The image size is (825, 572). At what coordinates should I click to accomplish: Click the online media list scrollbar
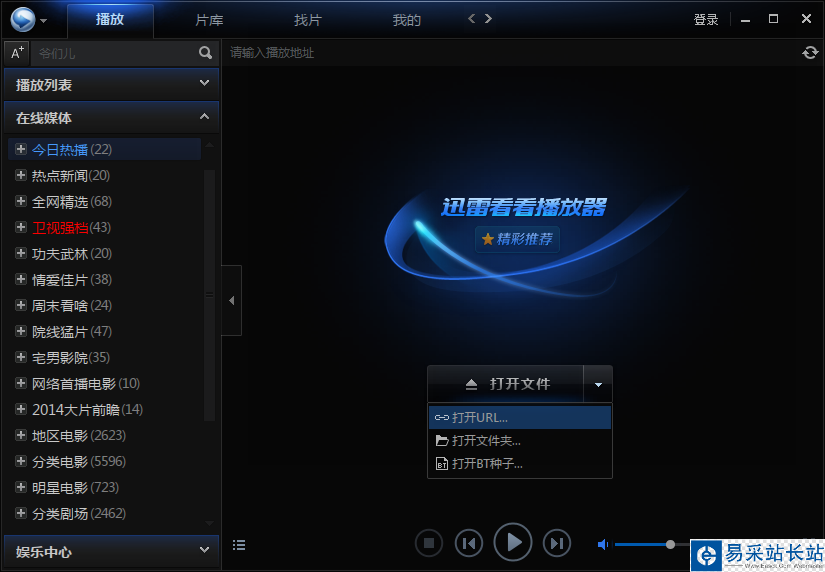pos(209,295)
